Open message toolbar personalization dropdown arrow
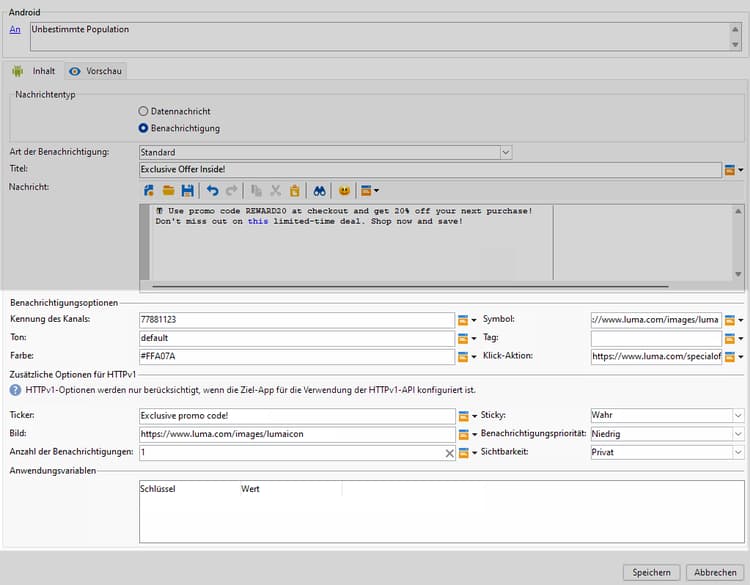Image resolution: width=750 pixels, height=585 pixels. pos(376,190)
